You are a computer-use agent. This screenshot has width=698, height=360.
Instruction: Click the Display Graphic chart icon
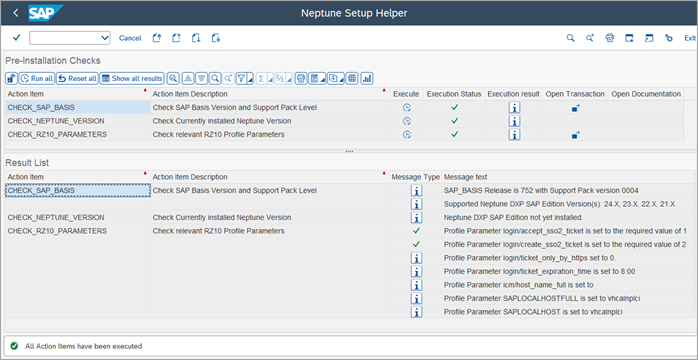367,79
